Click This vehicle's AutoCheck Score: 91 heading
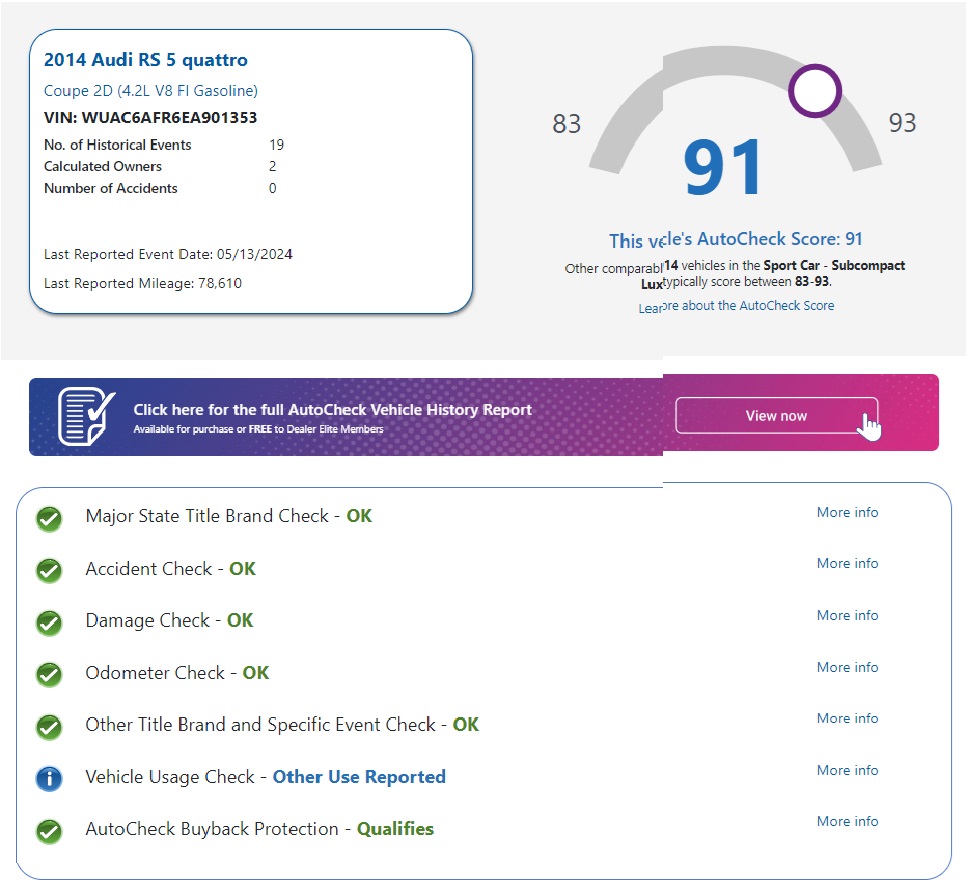The height and width of the screenshot is (882, 969). click(x=735, y=240)
